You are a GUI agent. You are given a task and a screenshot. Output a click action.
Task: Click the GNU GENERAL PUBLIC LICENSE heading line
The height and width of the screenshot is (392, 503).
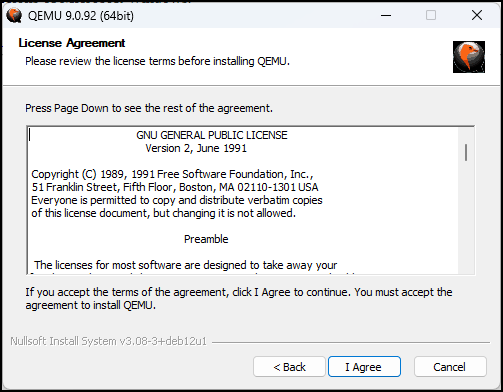(x=212, y=135)
